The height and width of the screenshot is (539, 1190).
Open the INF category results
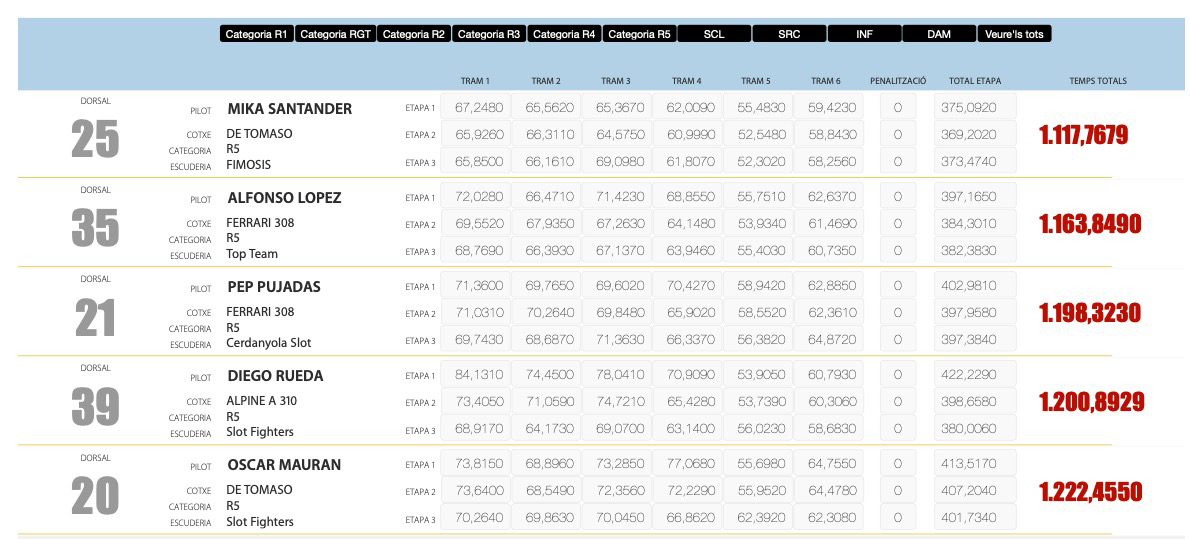pyautogui.click(x=864, y=34)
